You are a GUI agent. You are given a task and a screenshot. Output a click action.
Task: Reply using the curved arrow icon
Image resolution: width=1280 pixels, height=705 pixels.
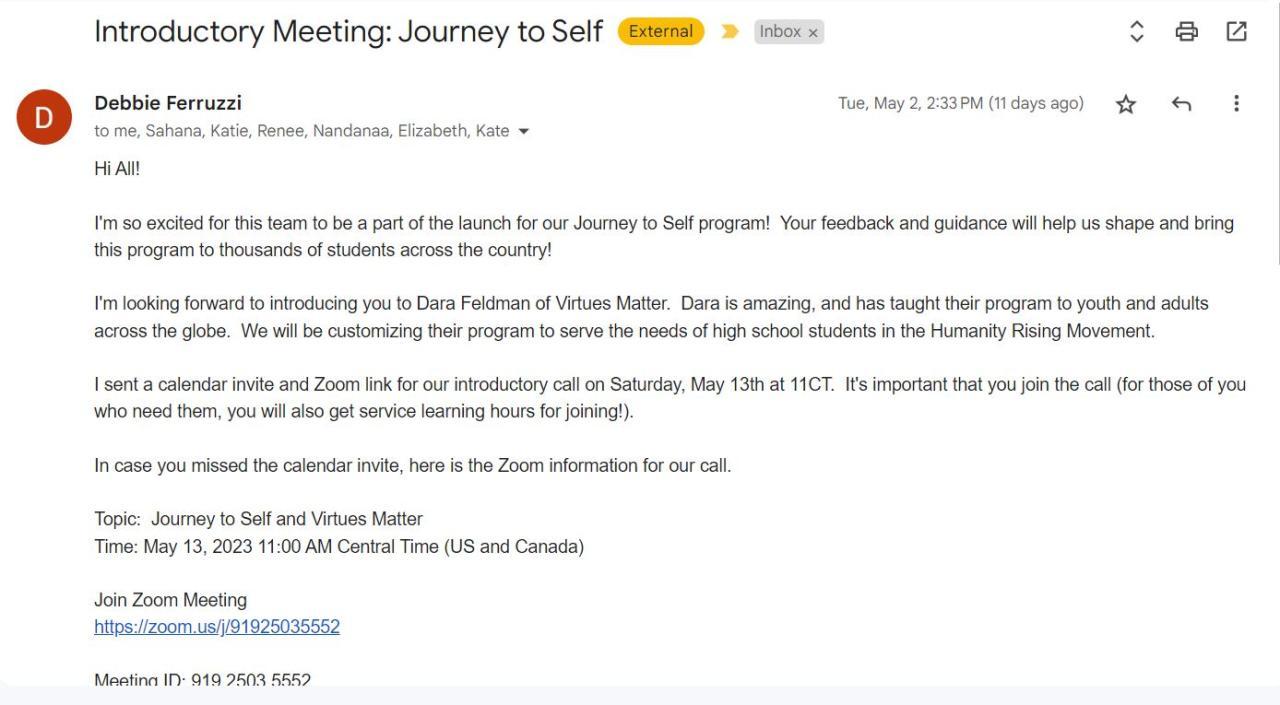coord(1181,104)
